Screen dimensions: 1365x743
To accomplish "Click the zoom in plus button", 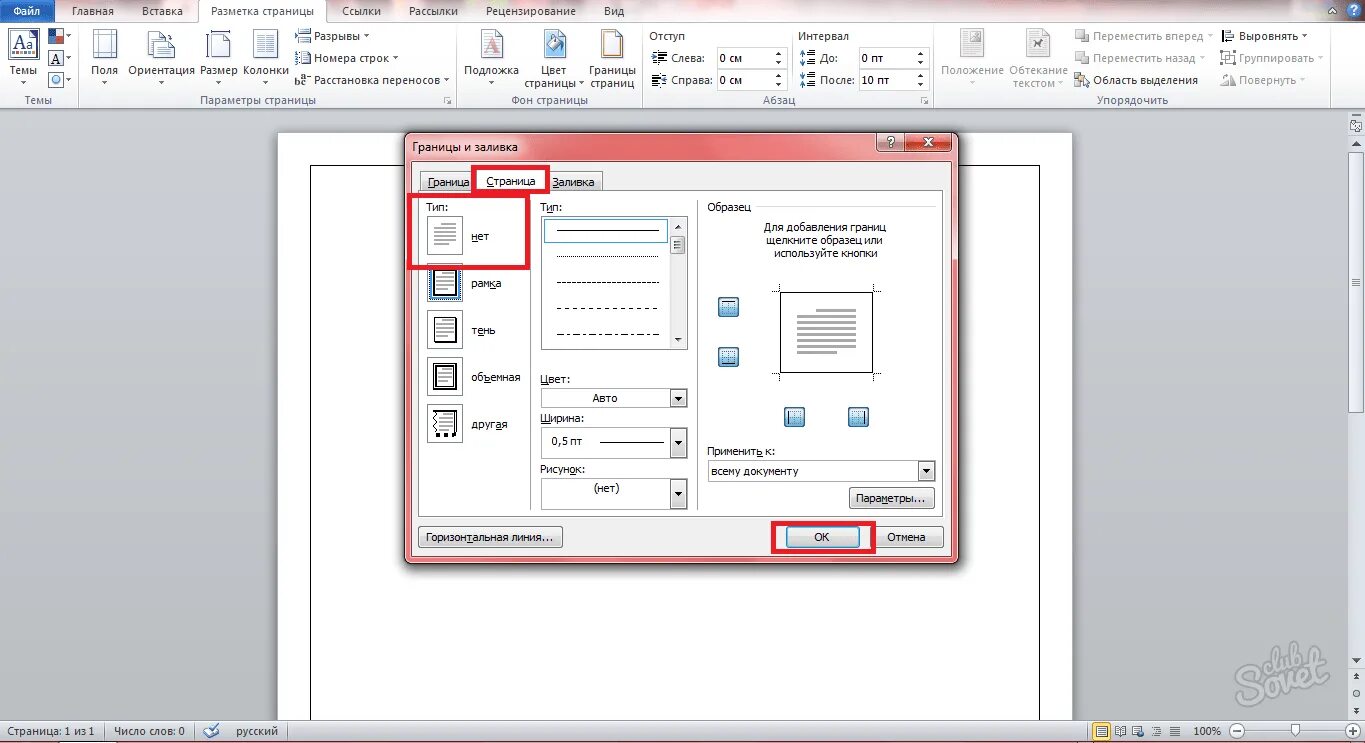I will (1353, 731).
